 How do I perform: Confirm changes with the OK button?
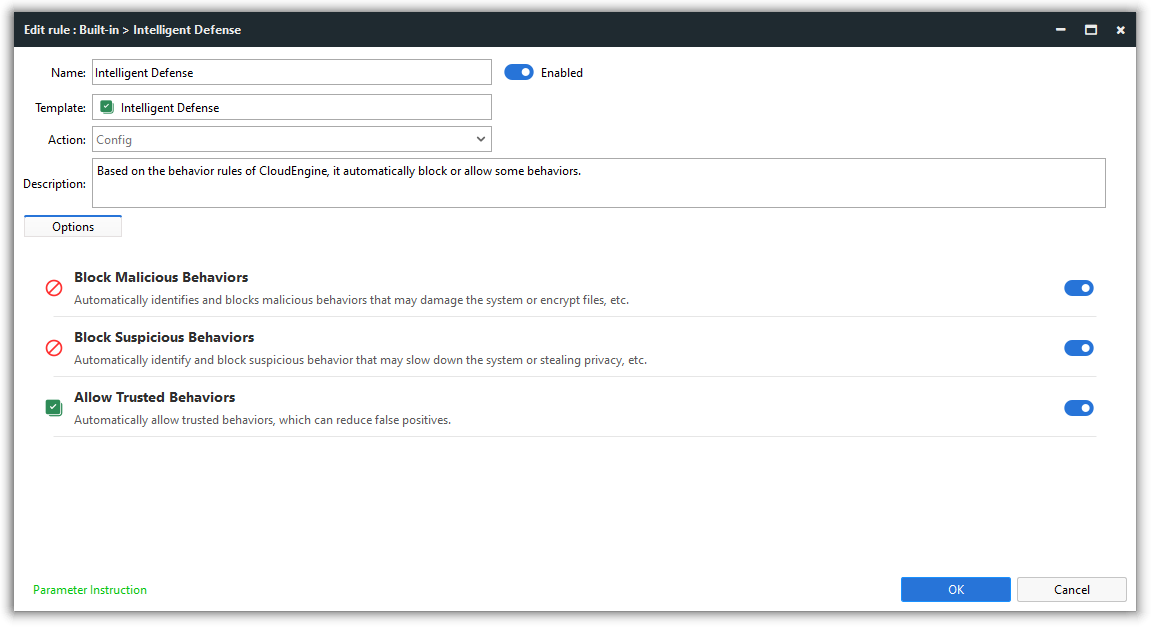click(956, 590)
